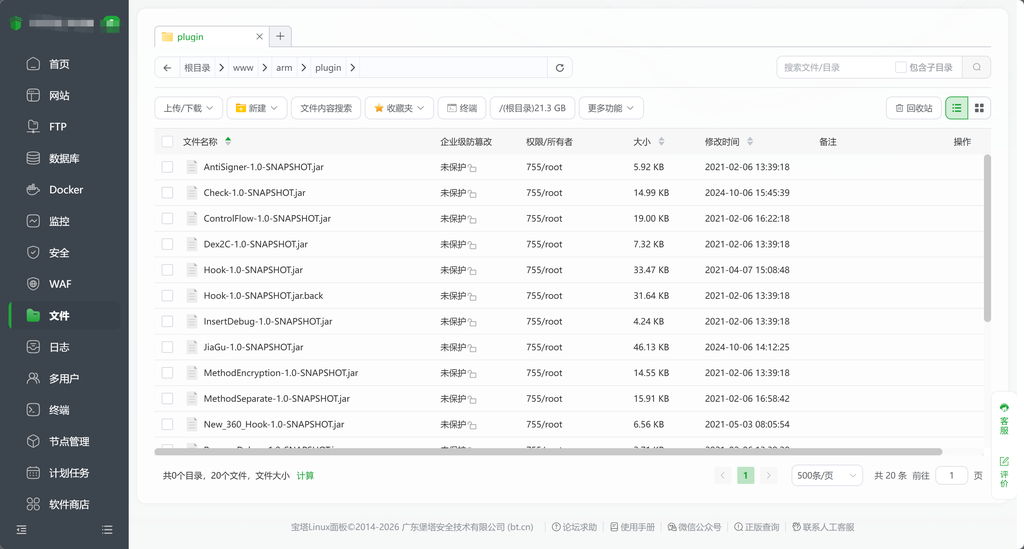Open the 数据库 database section
Screen dimensions: 1024x549
[64, 159]
